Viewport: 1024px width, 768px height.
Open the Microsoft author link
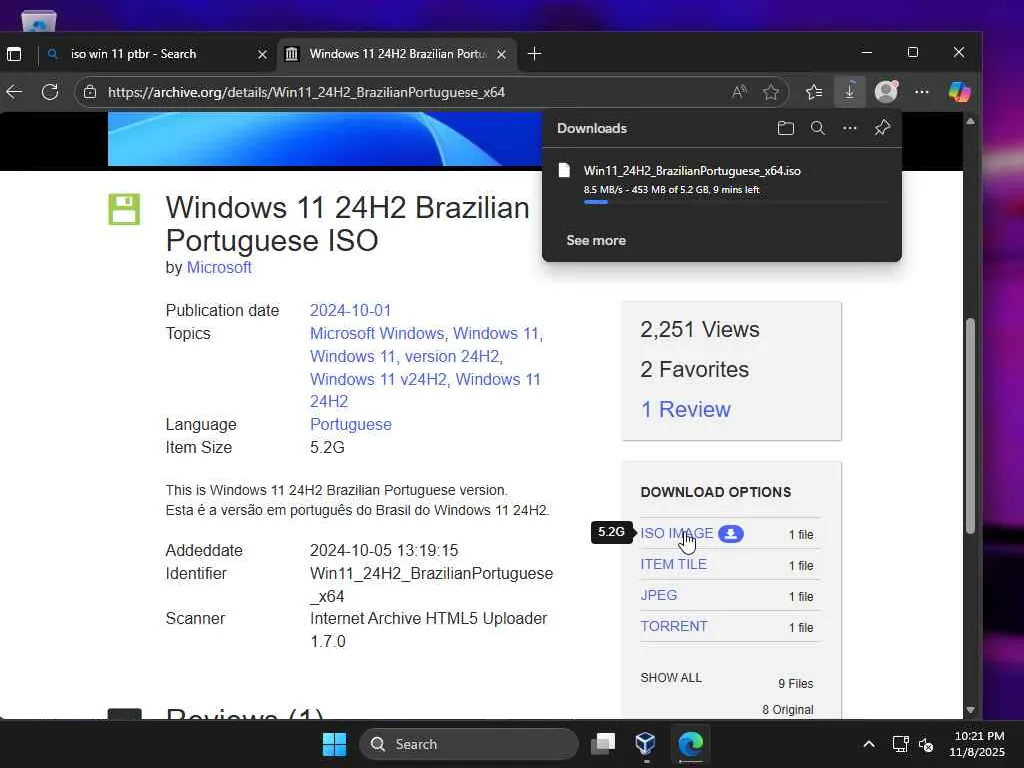[219, 267]
